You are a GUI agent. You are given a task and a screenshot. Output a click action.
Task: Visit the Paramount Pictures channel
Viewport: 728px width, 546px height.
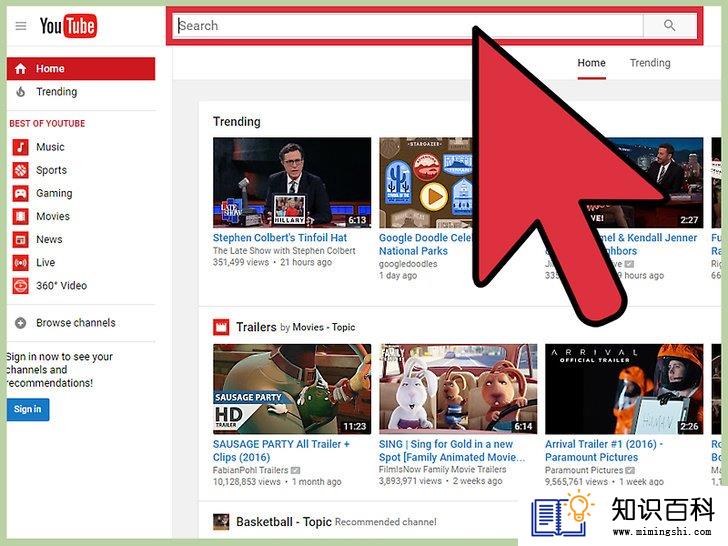[584, 470]
